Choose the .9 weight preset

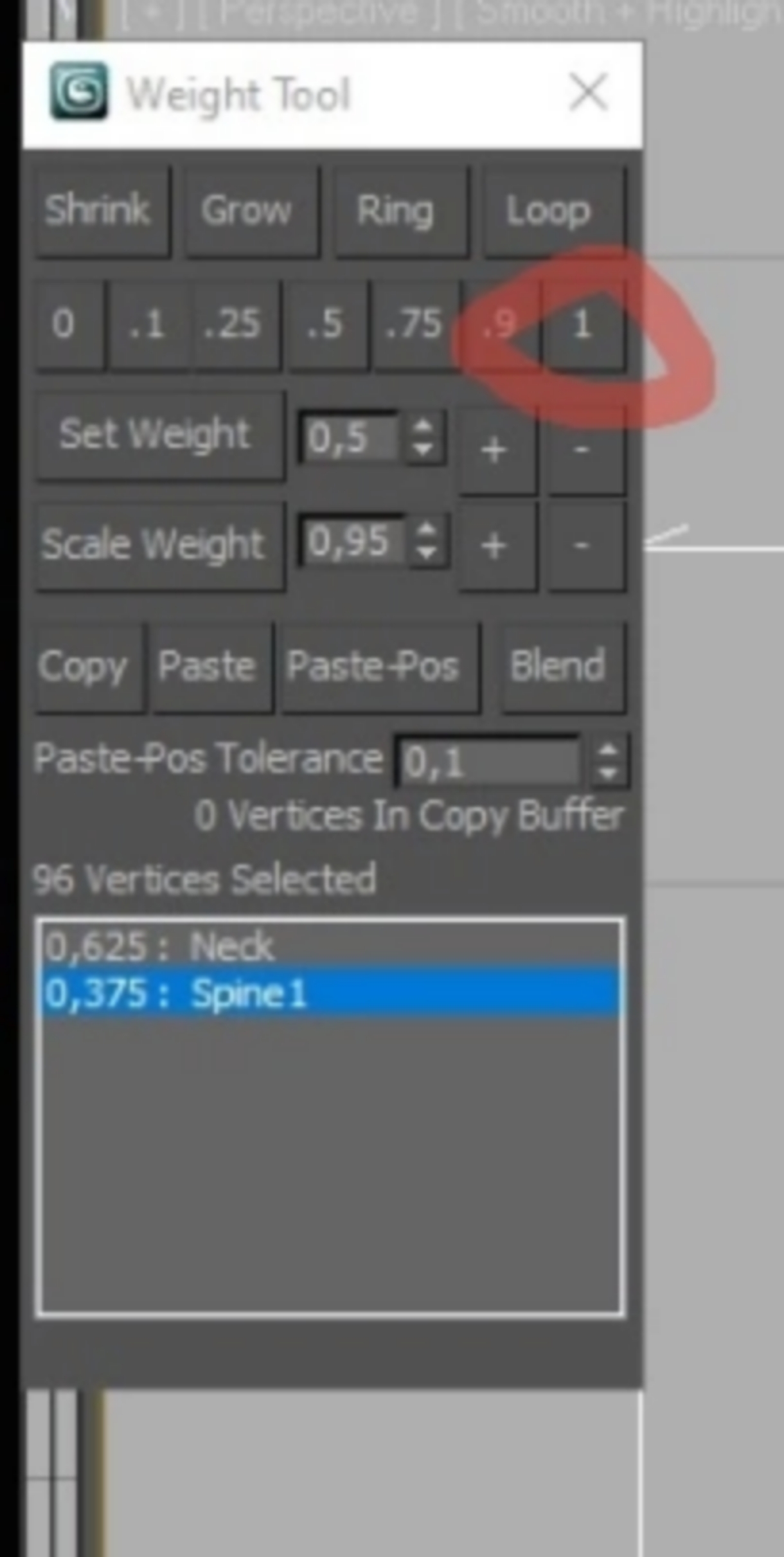[501, 323]
